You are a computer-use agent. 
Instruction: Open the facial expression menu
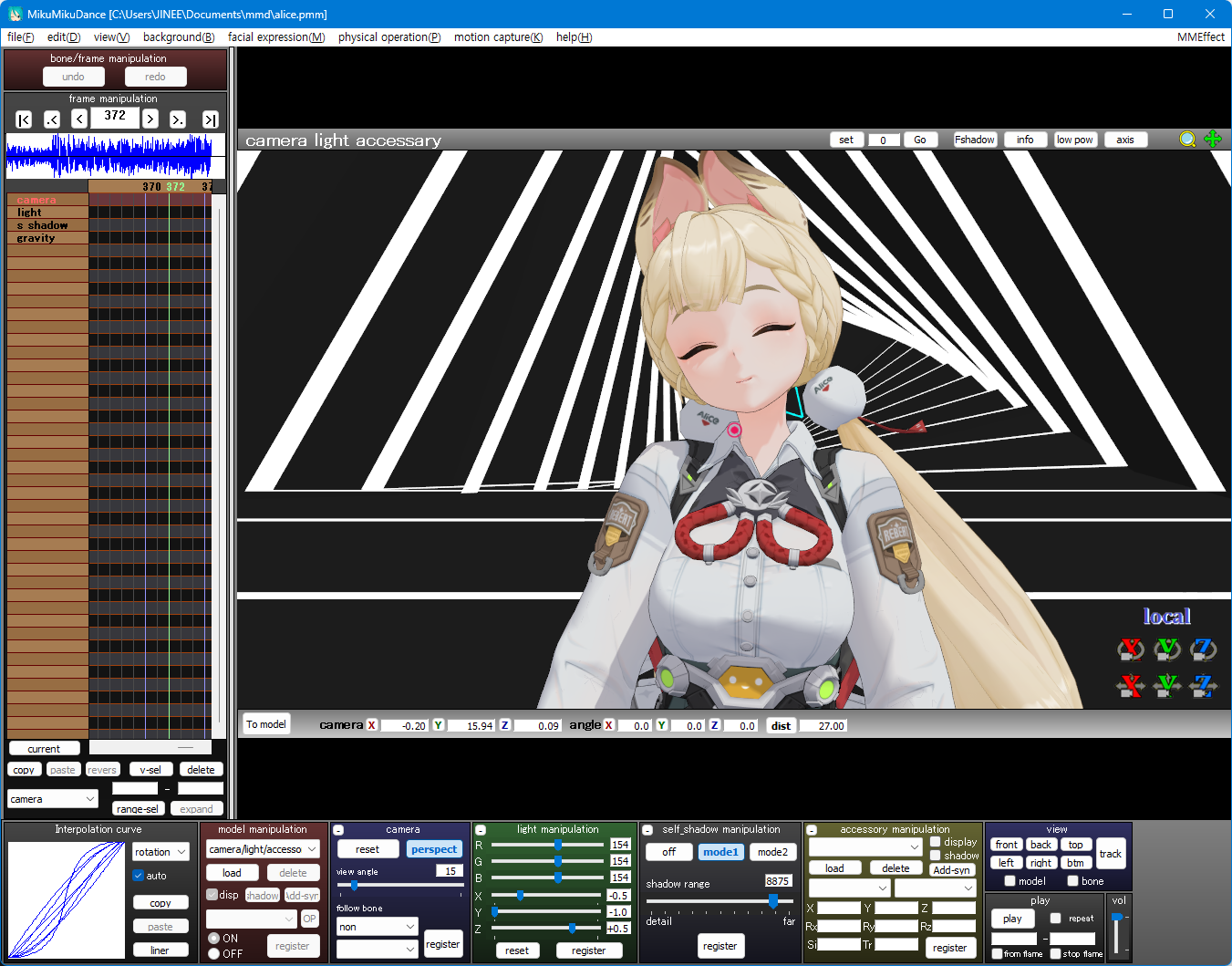point(276,37)
